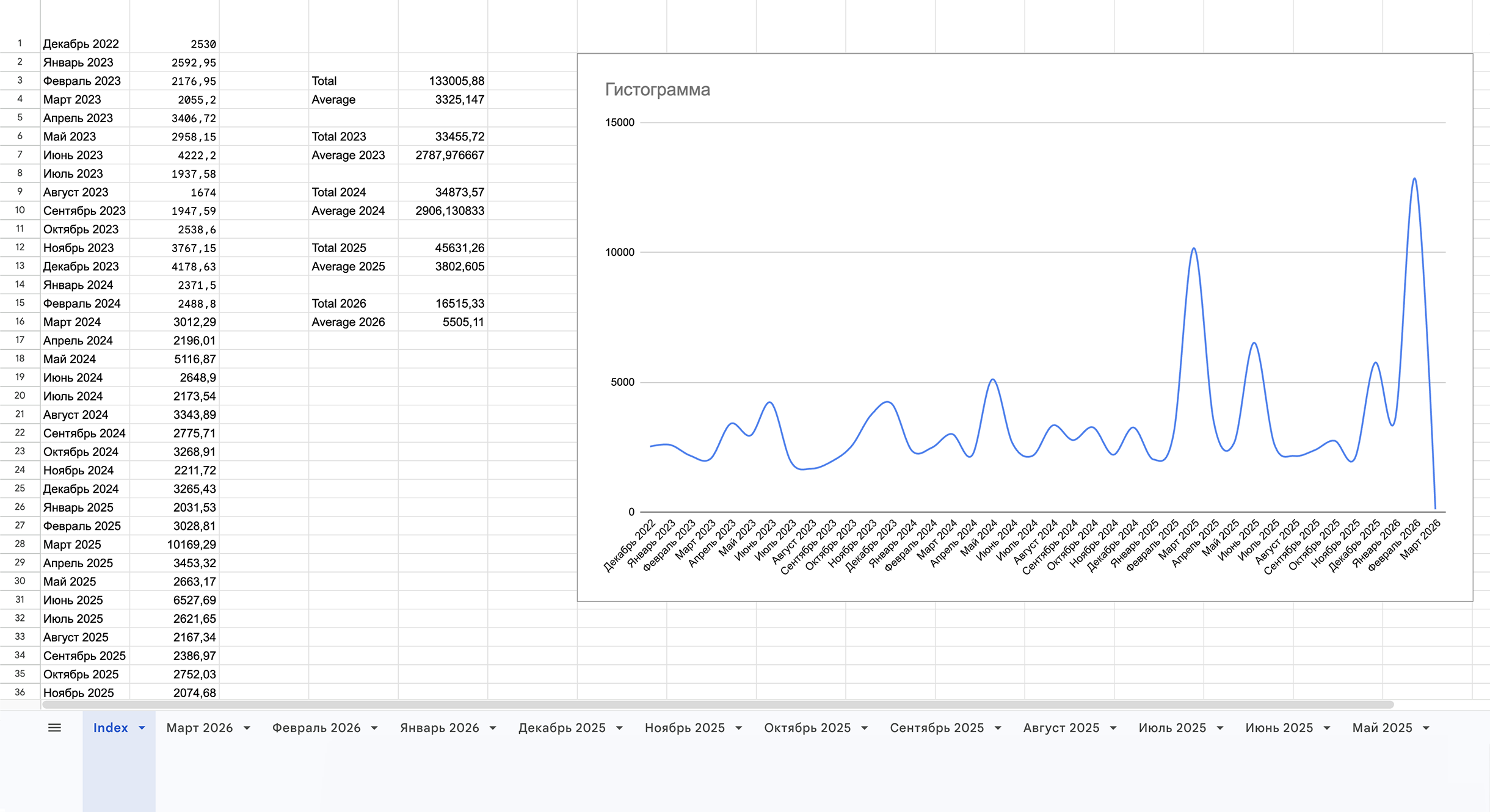Switch to Июль 2025 sheet tab

(x=1172, y=728)
